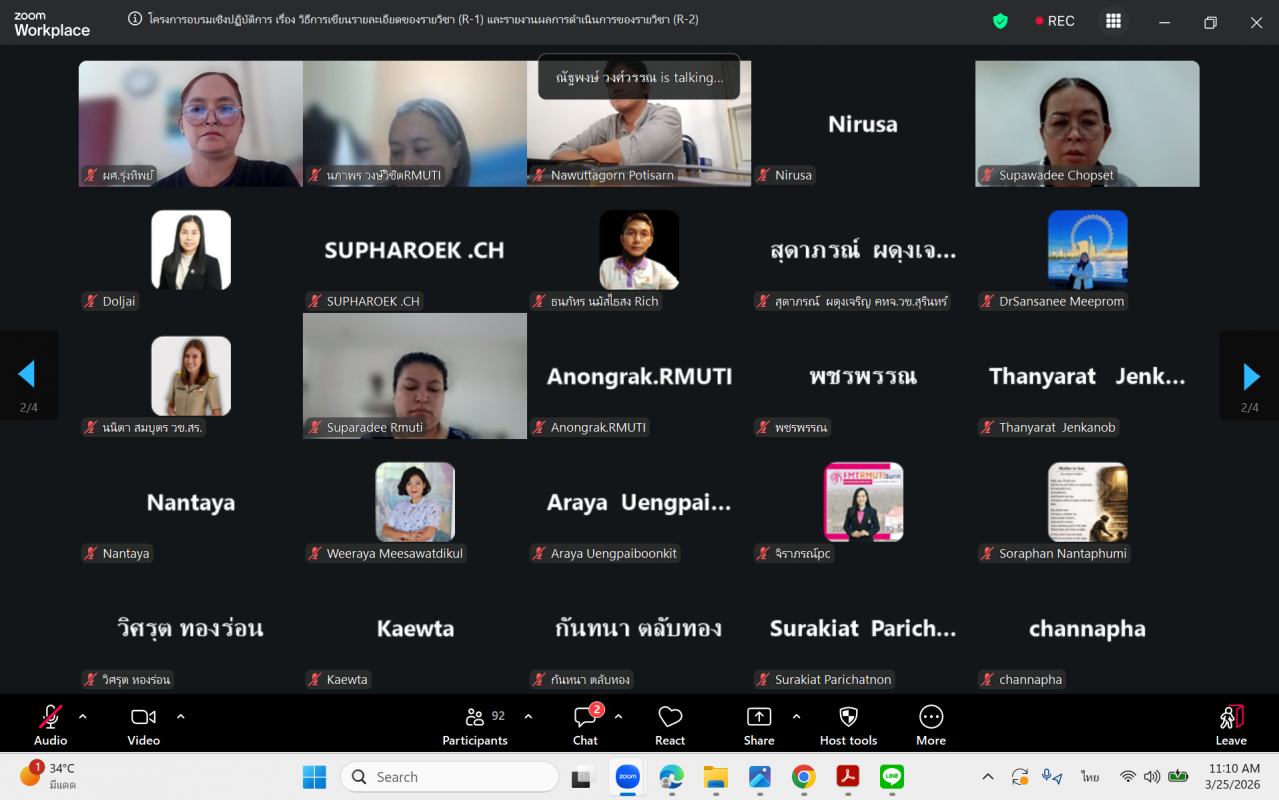Expand the Video options arrow
The width and height of the screenshot is (1279, 800).
coord(181,716)
